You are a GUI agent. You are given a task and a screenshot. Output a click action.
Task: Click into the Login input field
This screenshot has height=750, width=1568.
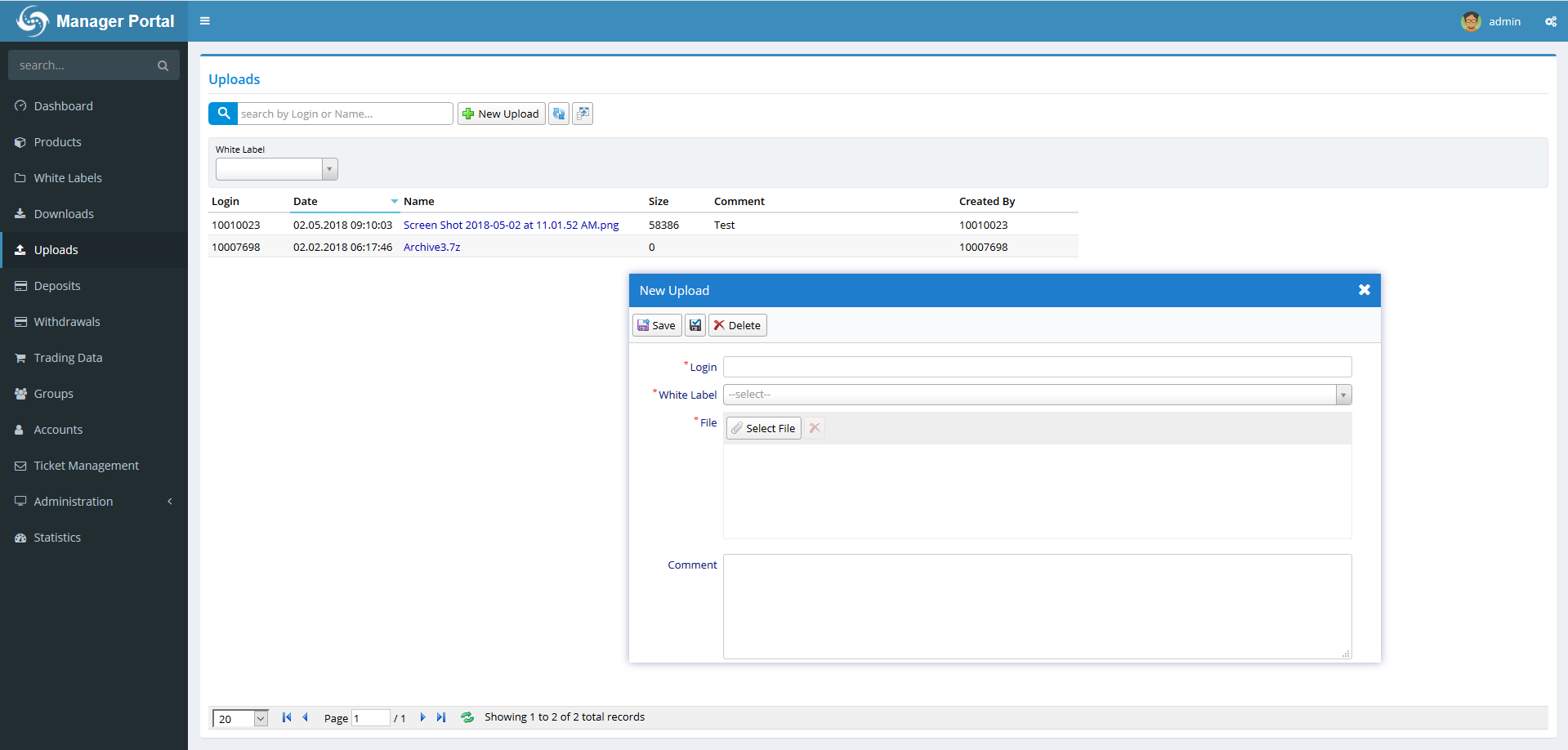[1037, 367]
